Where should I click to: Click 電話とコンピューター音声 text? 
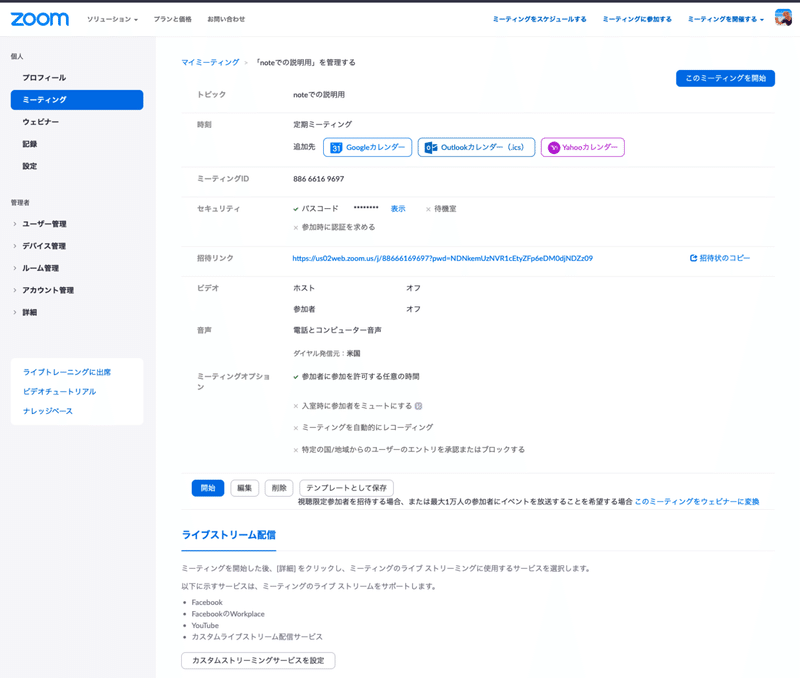pos(337,330)
